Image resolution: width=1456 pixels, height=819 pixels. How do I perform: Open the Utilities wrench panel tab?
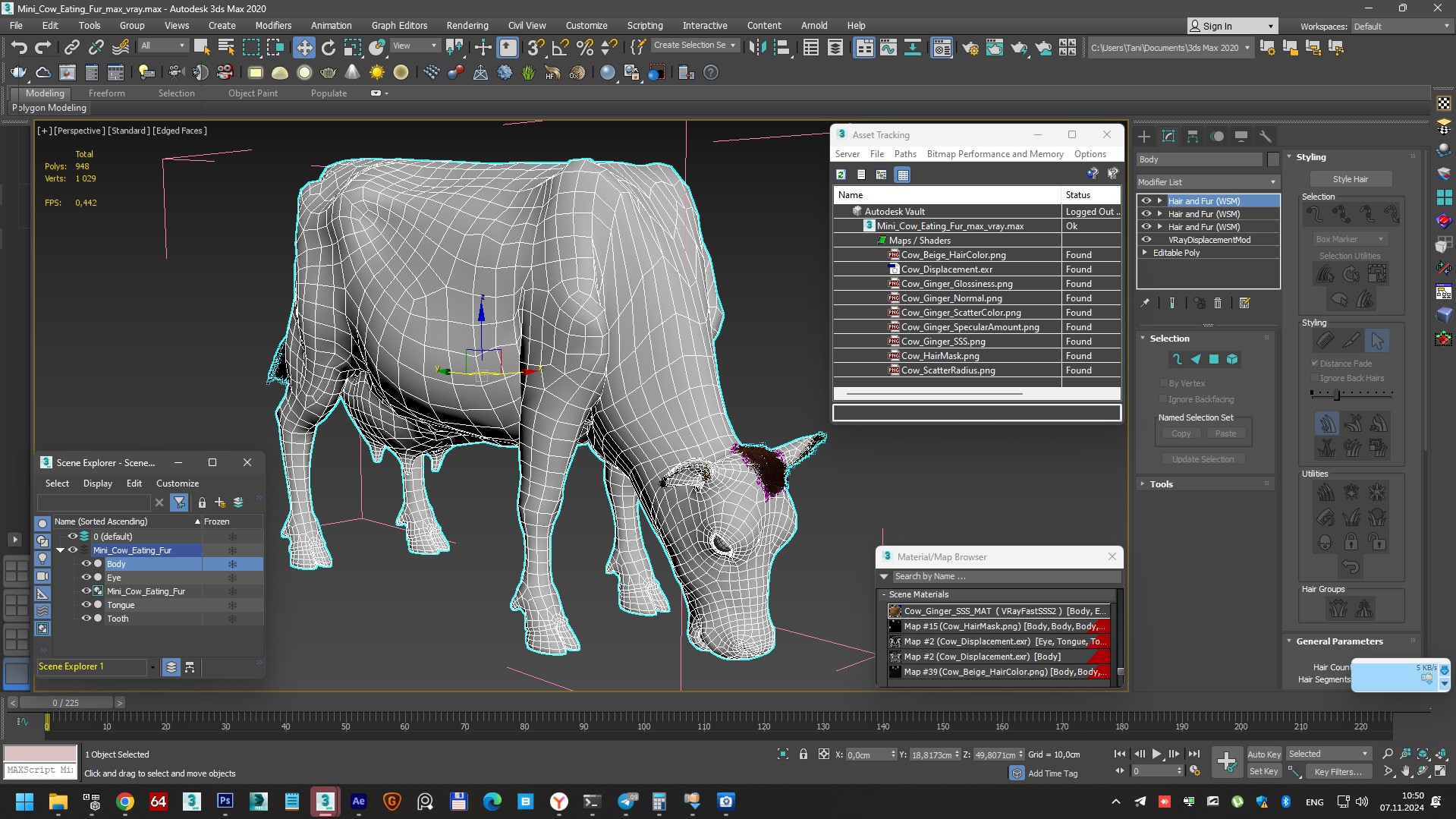pyautogui.click(x=1265, y=137)
